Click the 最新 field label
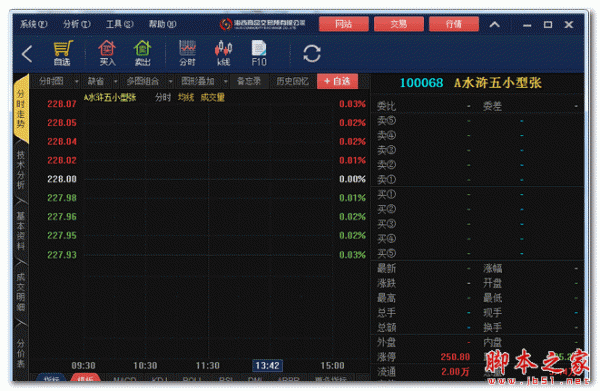Screen dimensions: 600x391 (x=386, y=268)
